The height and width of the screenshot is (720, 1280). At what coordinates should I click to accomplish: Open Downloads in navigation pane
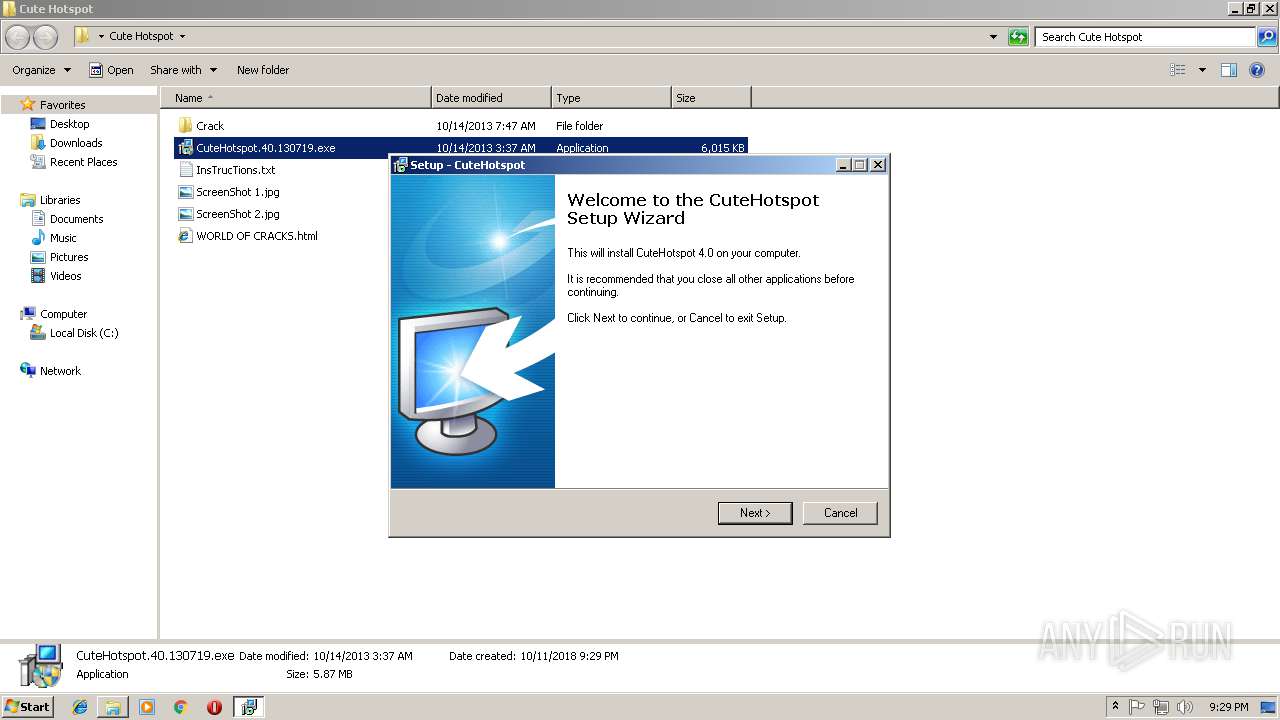(x=76, y=143)
